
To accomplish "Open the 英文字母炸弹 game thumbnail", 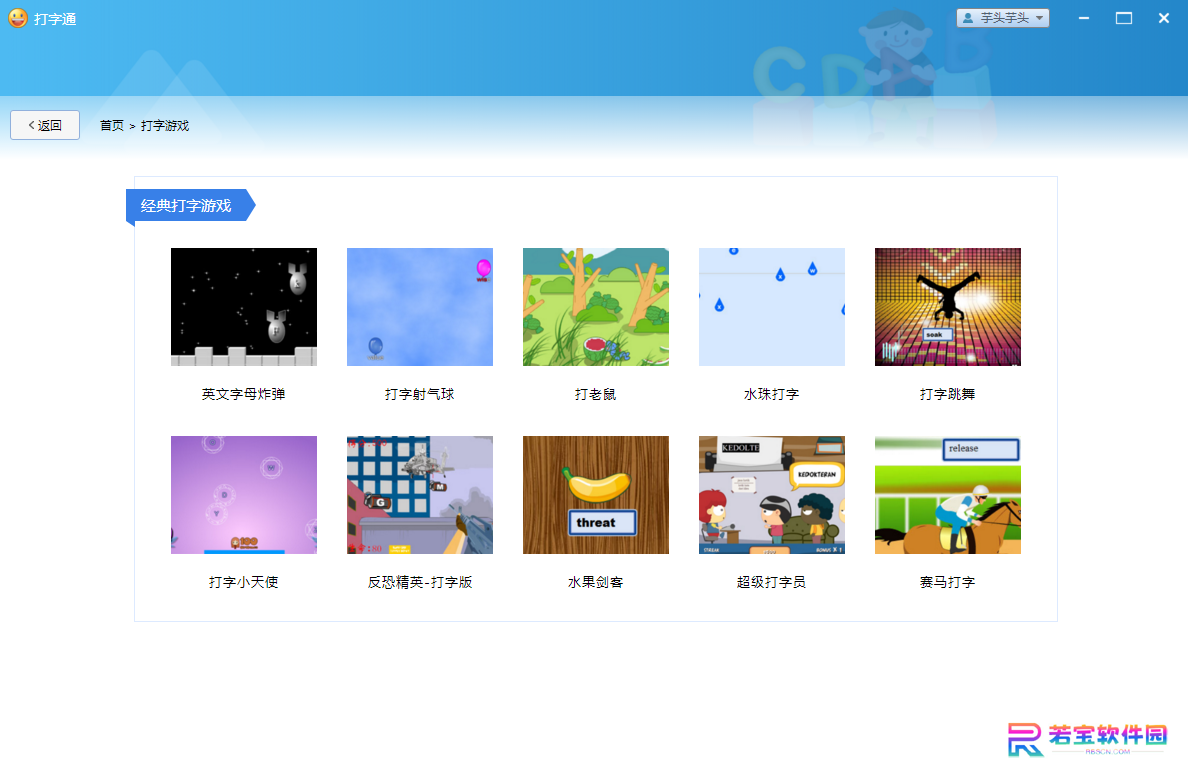I will click(244, 307).
